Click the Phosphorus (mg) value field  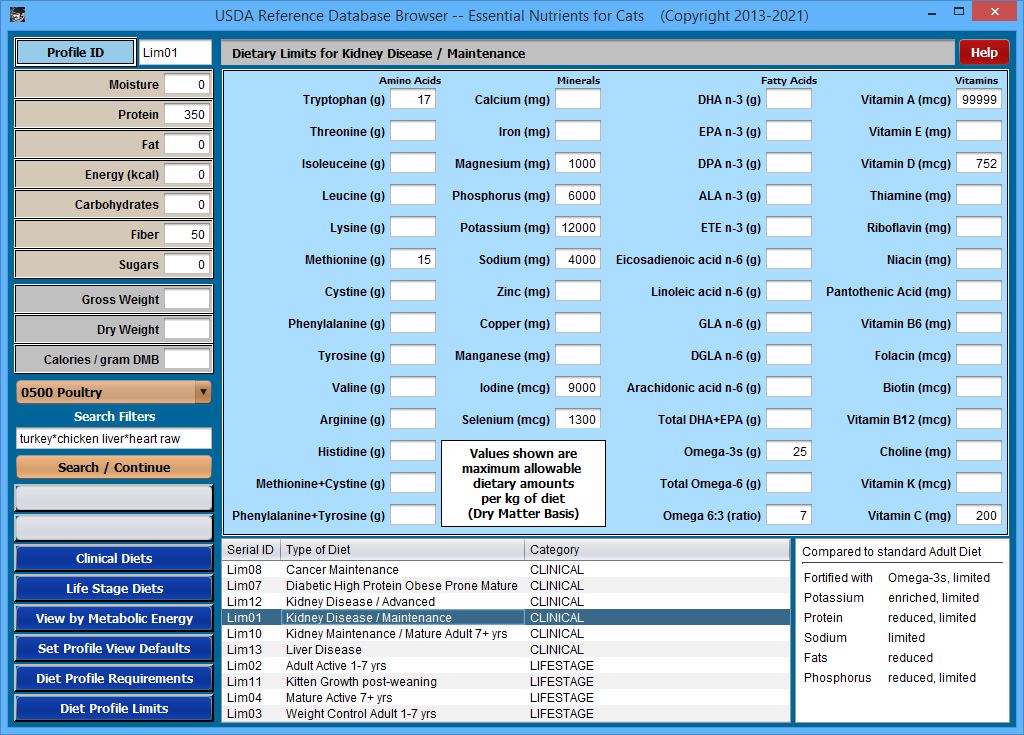578,196
